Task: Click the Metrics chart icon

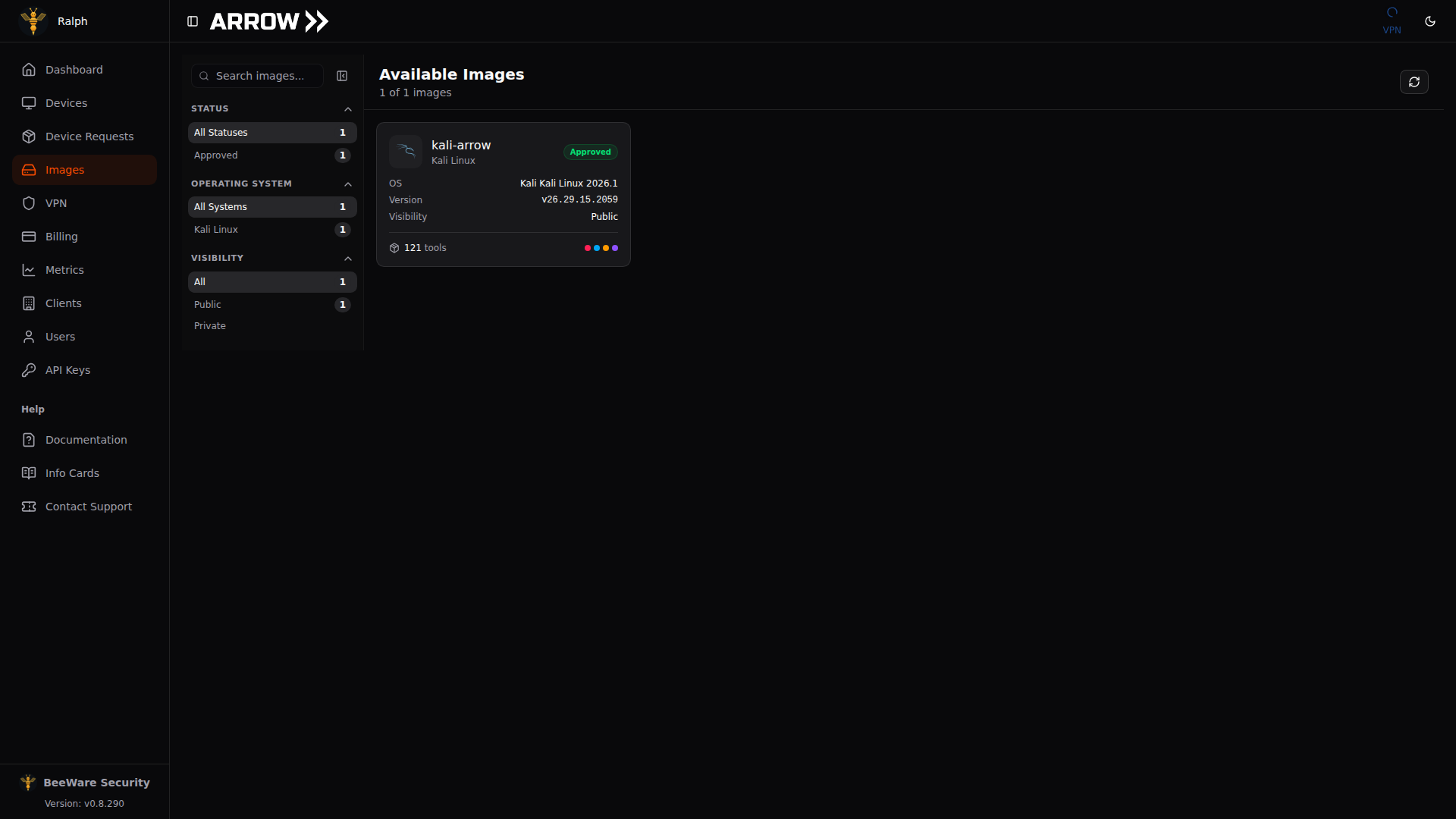Action: (x=29, y=270)
